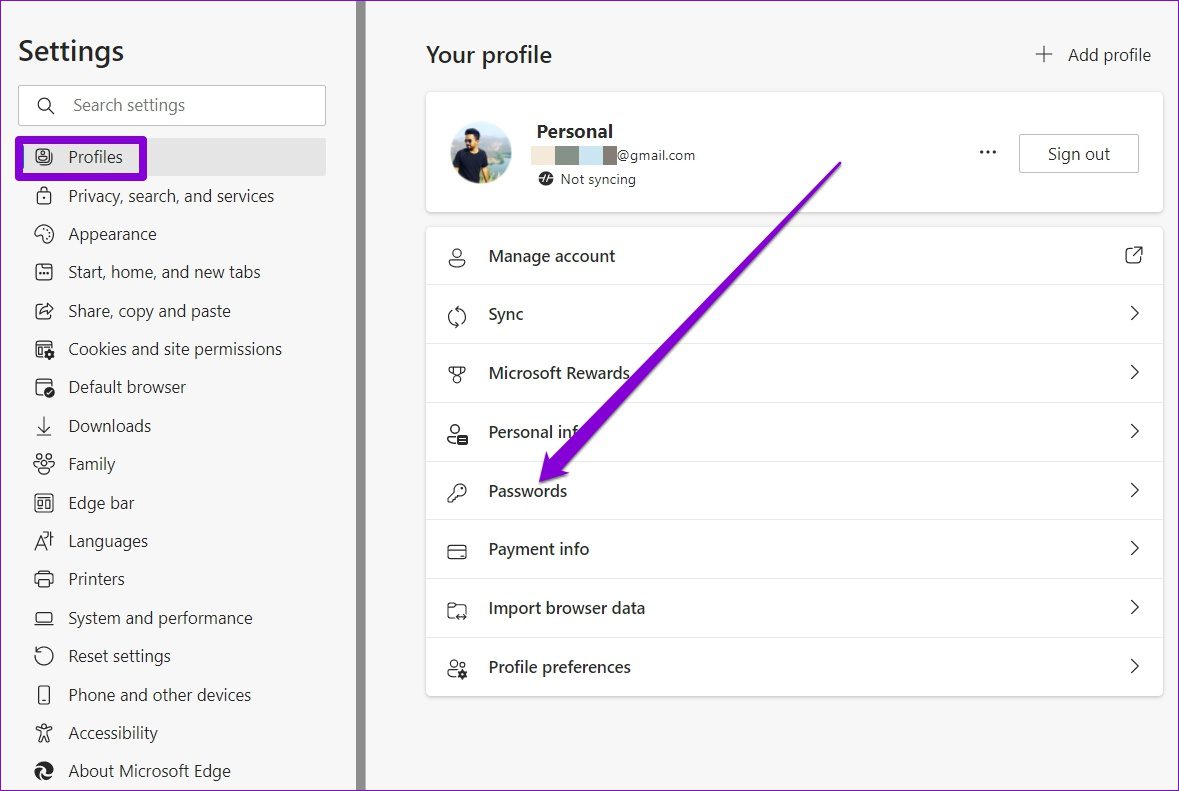This screenshot has height=791, width=1179.
Task: Open Cookies and site permissions
Action: click(x=172, y=349)
